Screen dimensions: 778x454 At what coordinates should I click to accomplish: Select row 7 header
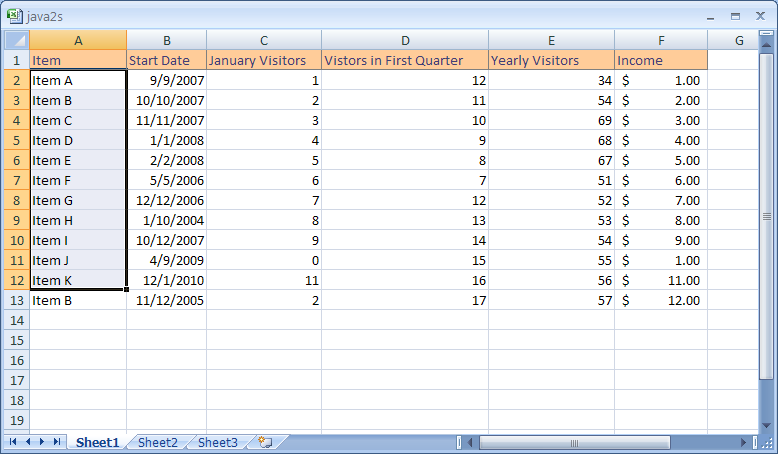click(x=17, y=180)
